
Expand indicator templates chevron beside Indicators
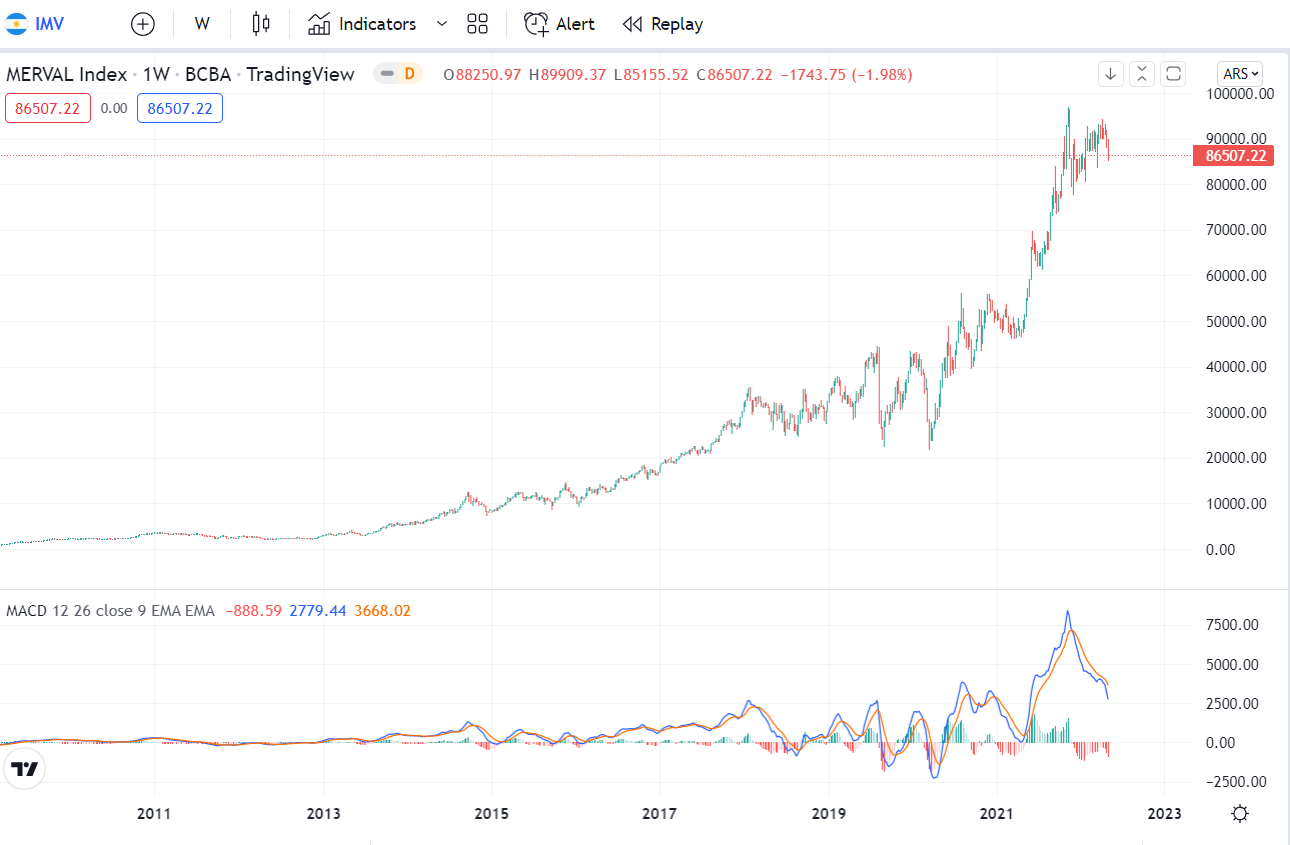(x=442, y=24)
